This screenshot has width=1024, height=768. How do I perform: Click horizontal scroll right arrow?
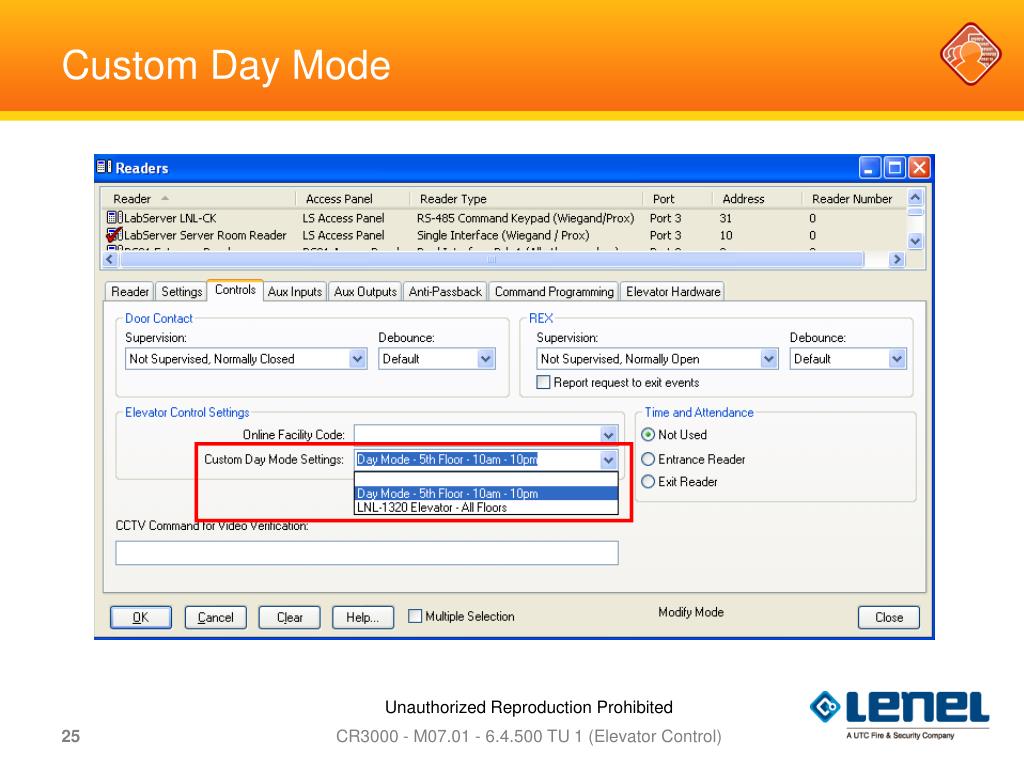pyautogui.click(x=897, y=260)
